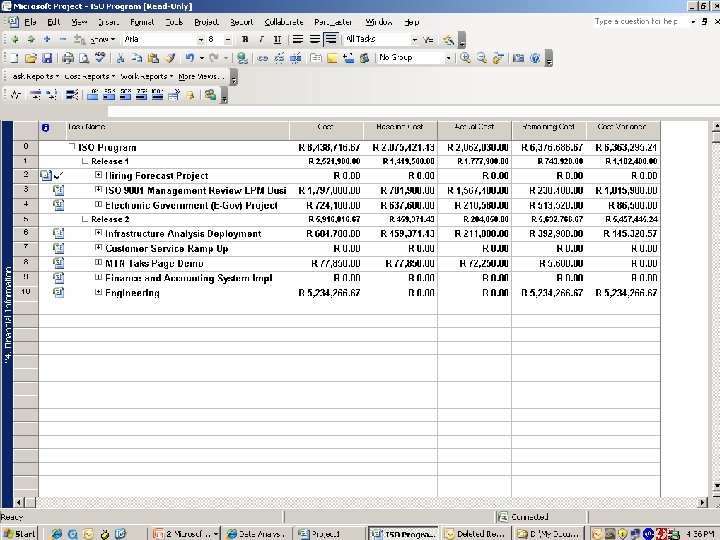The width and height of the screenshot is (720, 540).
Task: Toggle align right
Action: click(x=331, y=39)
